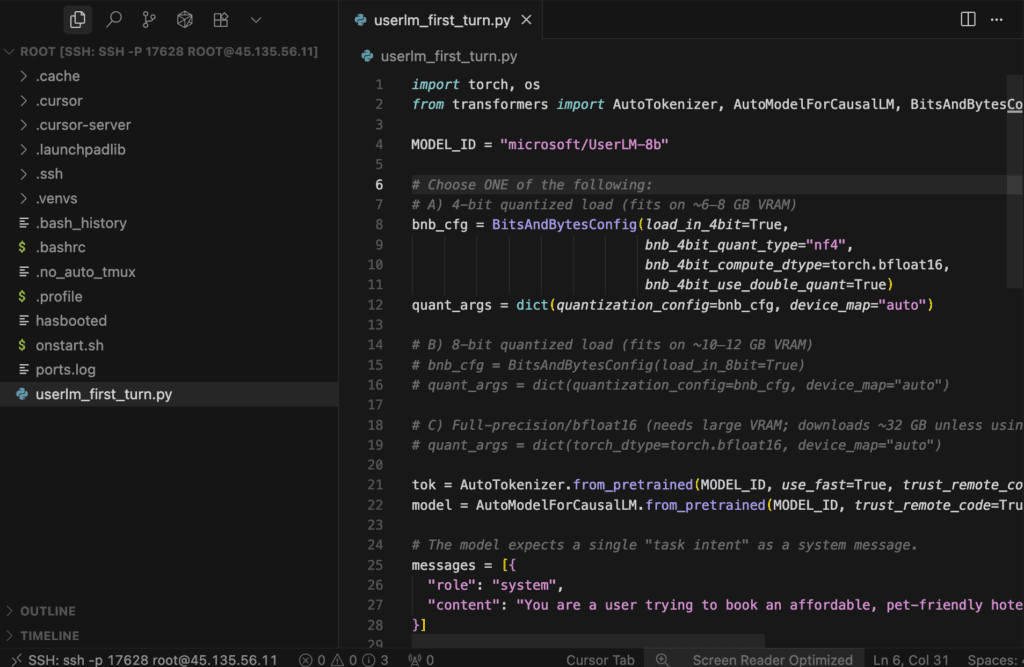Select the userlm_first_turn.py editor tab
The image size is (1024, 667).
(x=441, y=20)
